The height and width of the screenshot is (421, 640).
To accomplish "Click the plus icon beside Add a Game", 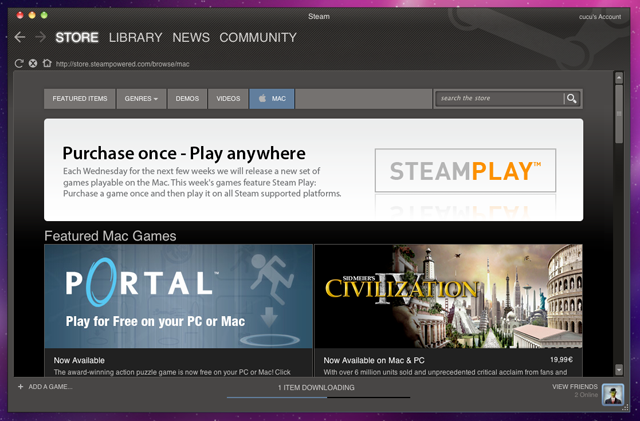I will click(x=20, y=387).
